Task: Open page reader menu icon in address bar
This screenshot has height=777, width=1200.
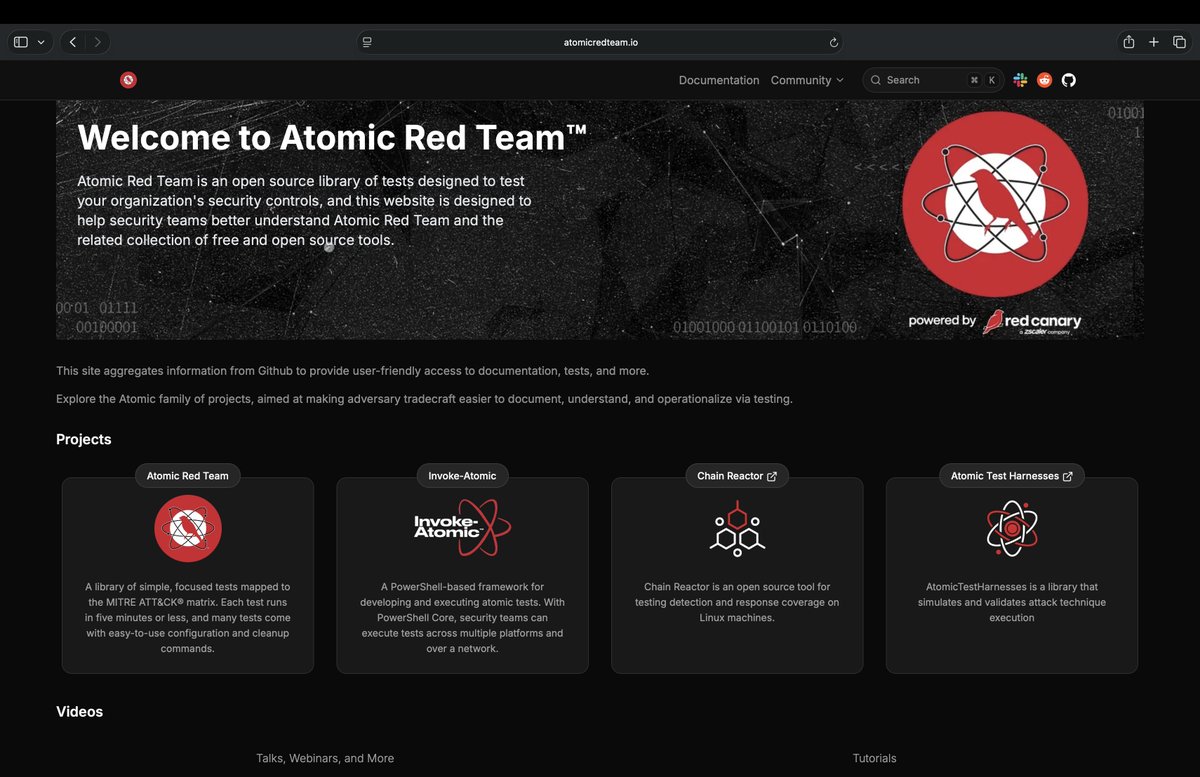Action: (x=367, y=42)
